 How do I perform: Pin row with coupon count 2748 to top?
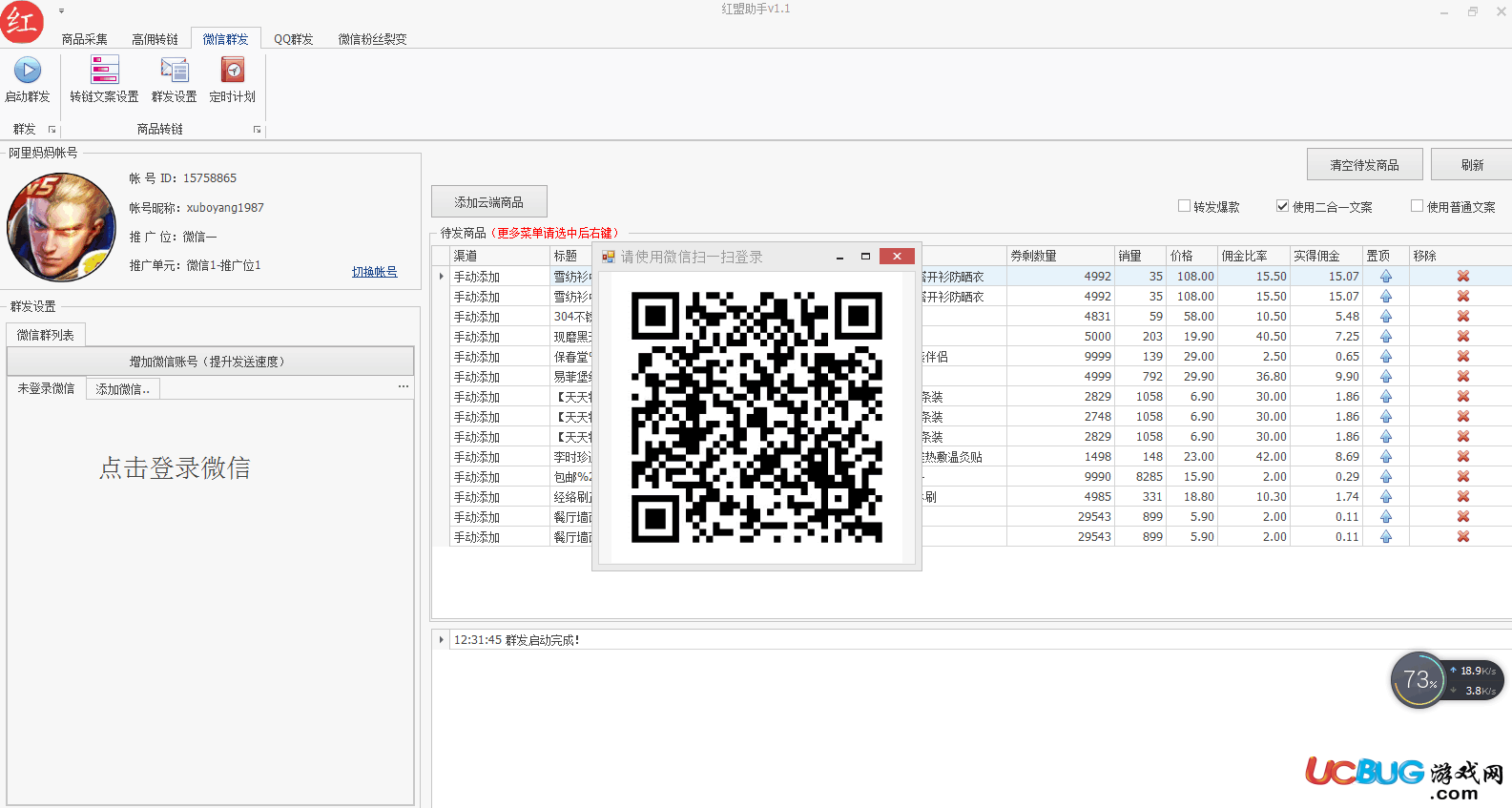(x=1386, y=417)
